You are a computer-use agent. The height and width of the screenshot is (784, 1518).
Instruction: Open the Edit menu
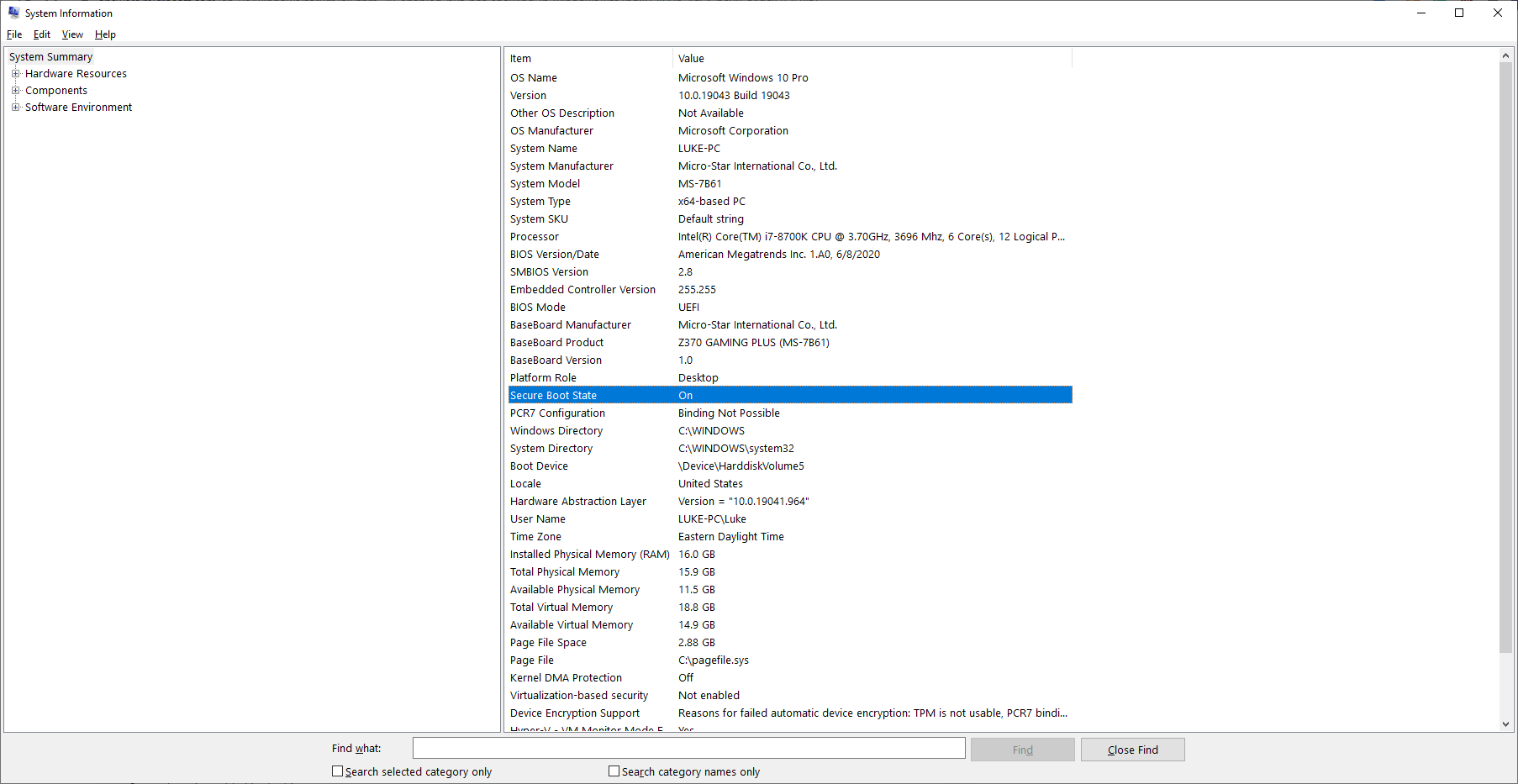(42, 34)
